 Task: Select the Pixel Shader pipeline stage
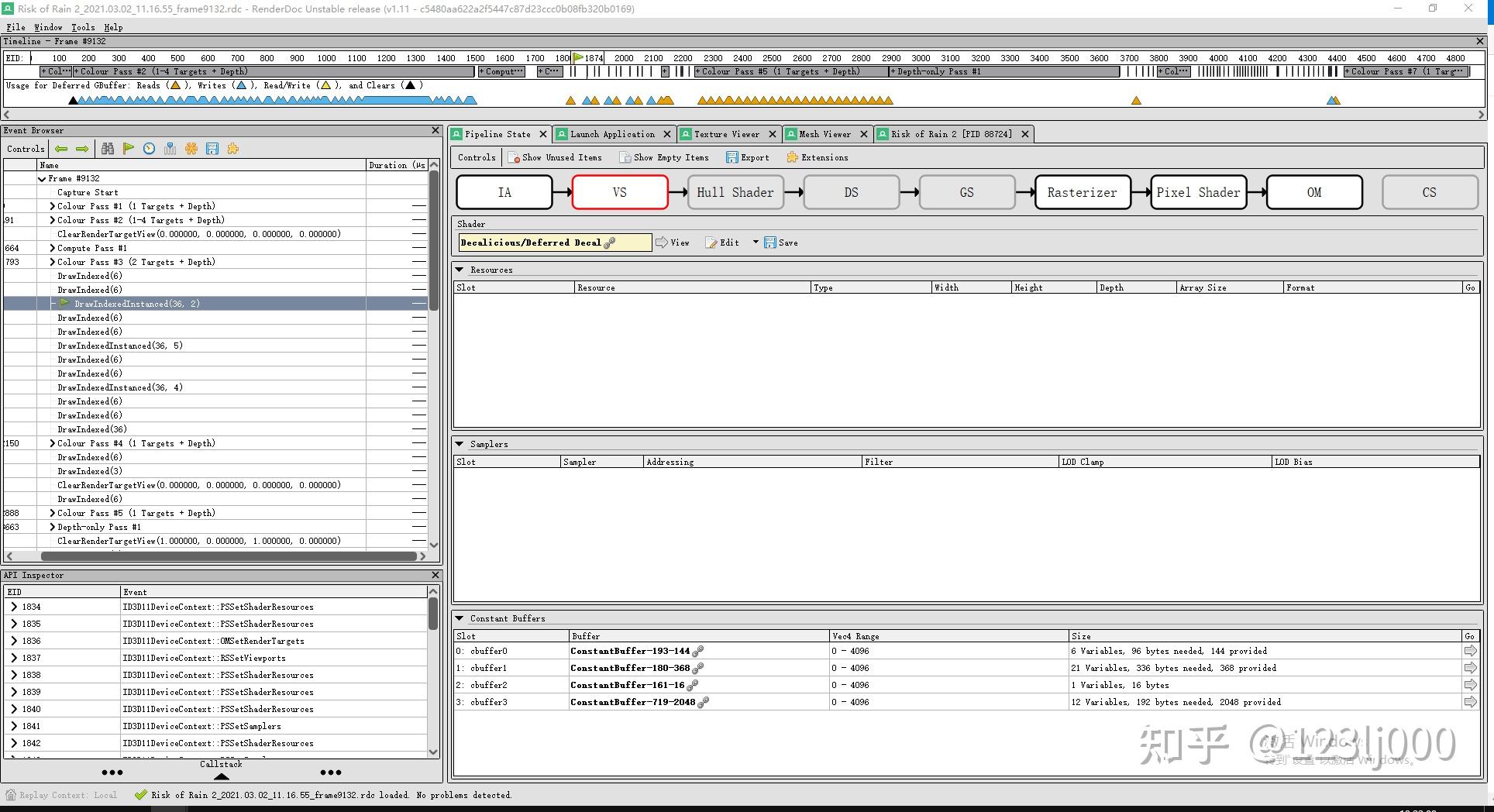1198,192
